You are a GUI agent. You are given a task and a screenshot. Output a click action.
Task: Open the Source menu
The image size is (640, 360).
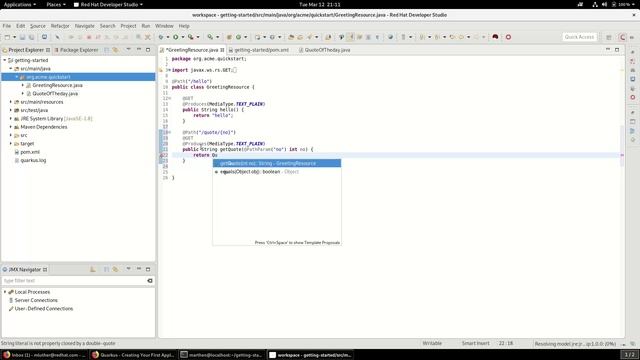pyautogui.click(x=38, y=26)
